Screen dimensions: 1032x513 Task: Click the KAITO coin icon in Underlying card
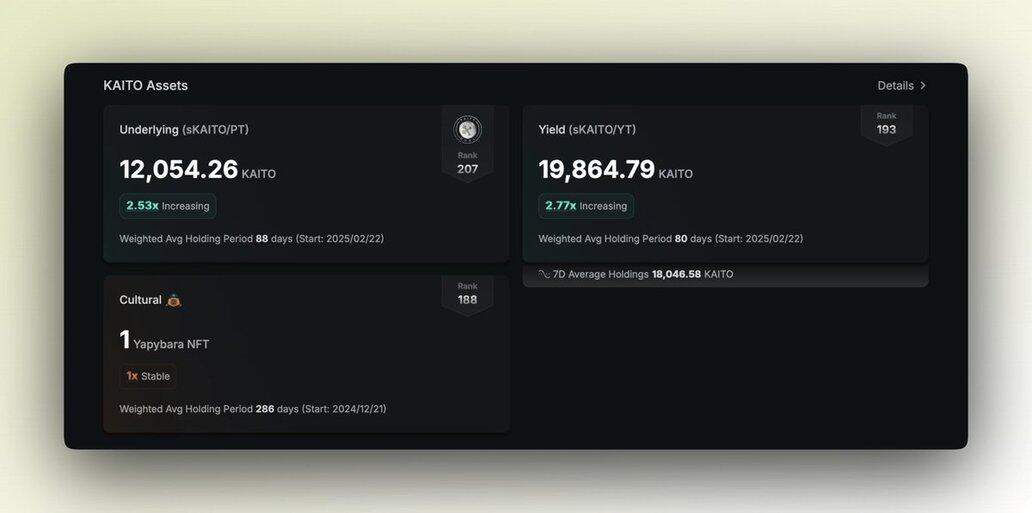[467, 129]
